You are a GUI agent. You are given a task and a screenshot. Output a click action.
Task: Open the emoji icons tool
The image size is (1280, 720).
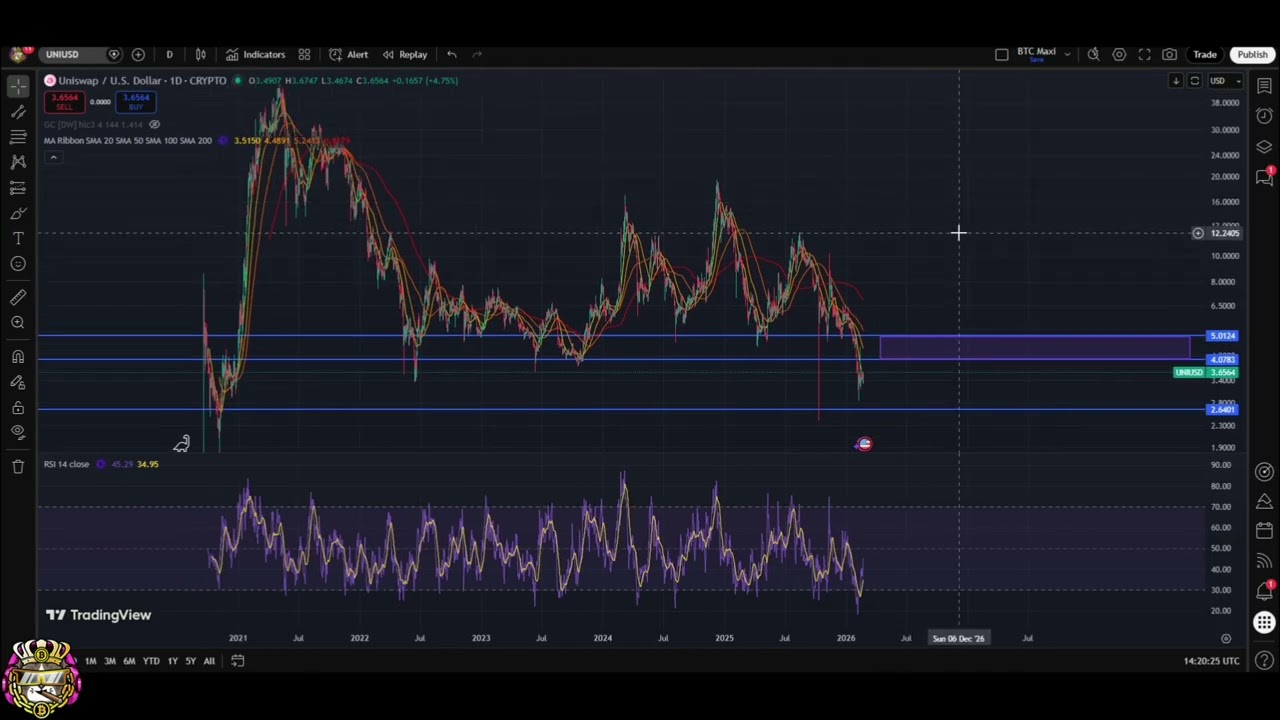click(x=18, y=264)
